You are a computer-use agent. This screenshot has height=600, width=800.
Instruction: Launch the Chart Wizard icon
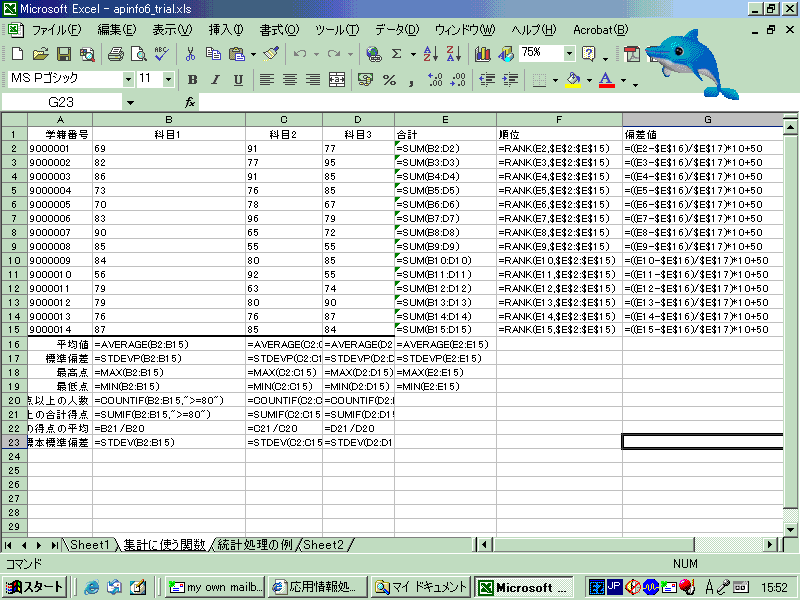tap(485, 53)
